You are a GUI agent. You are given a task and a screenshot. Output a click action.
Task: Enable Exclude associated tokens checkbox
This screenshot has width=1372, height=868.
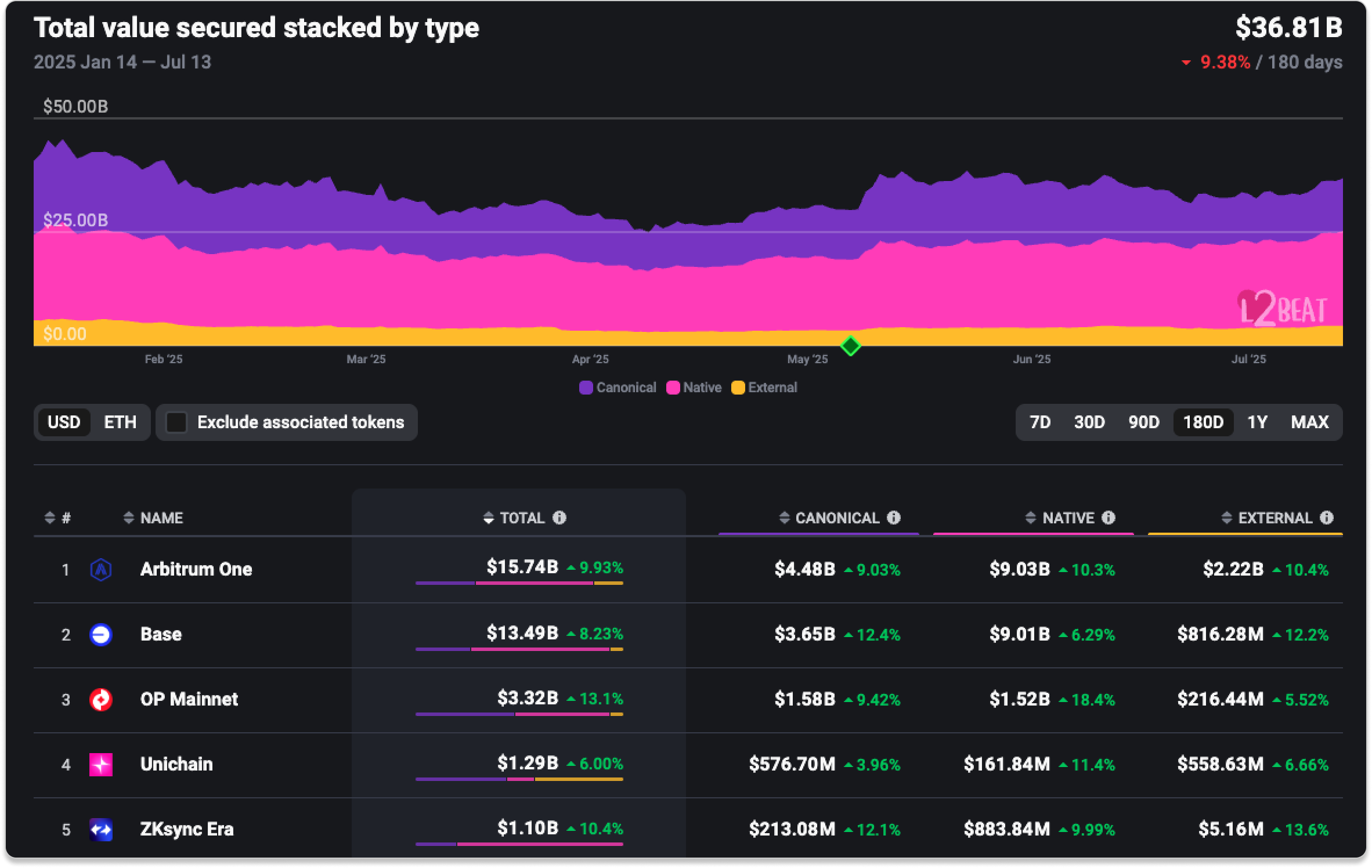coord(176,422)
